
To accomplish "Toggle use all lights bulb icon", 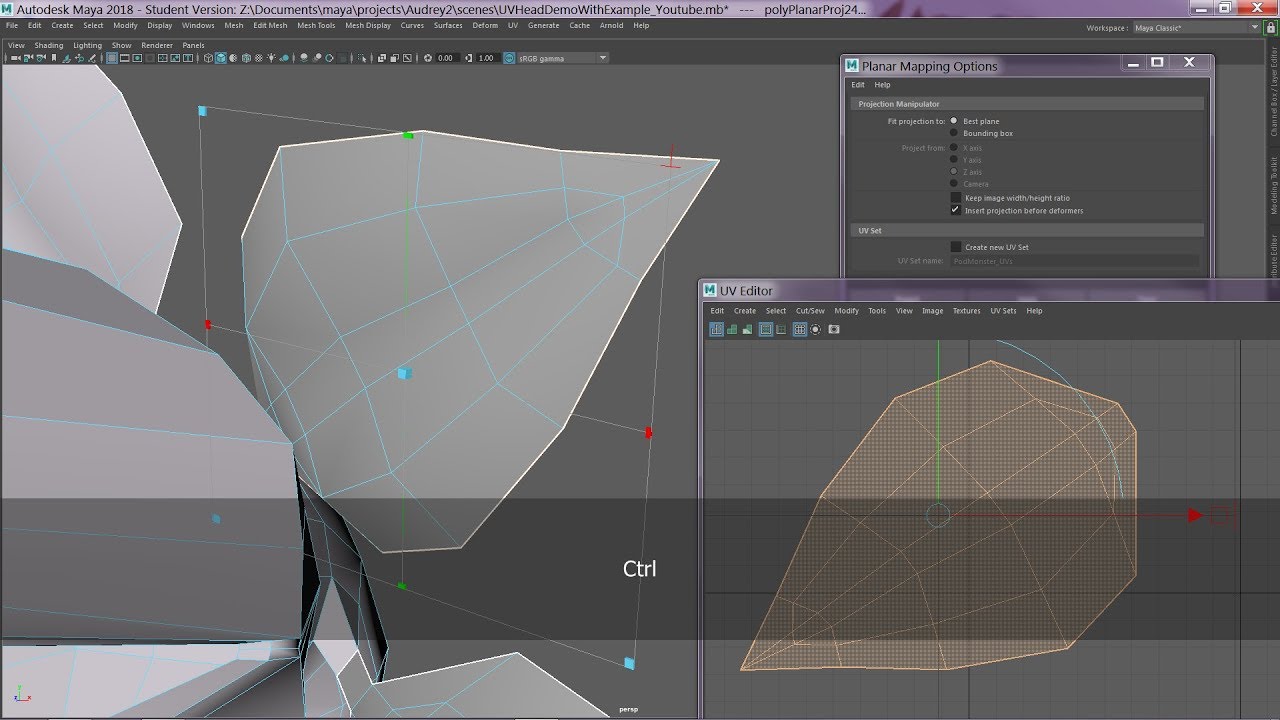I will 272,58.
